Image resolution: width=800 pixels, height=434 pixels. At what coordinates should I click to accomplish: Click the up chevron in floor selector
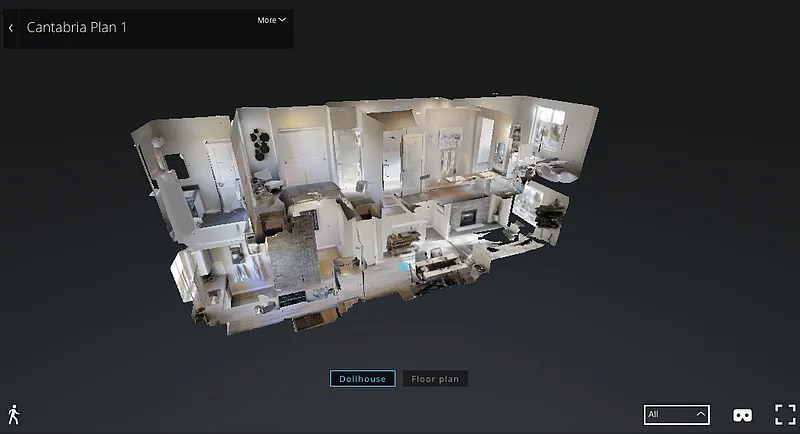701,414
